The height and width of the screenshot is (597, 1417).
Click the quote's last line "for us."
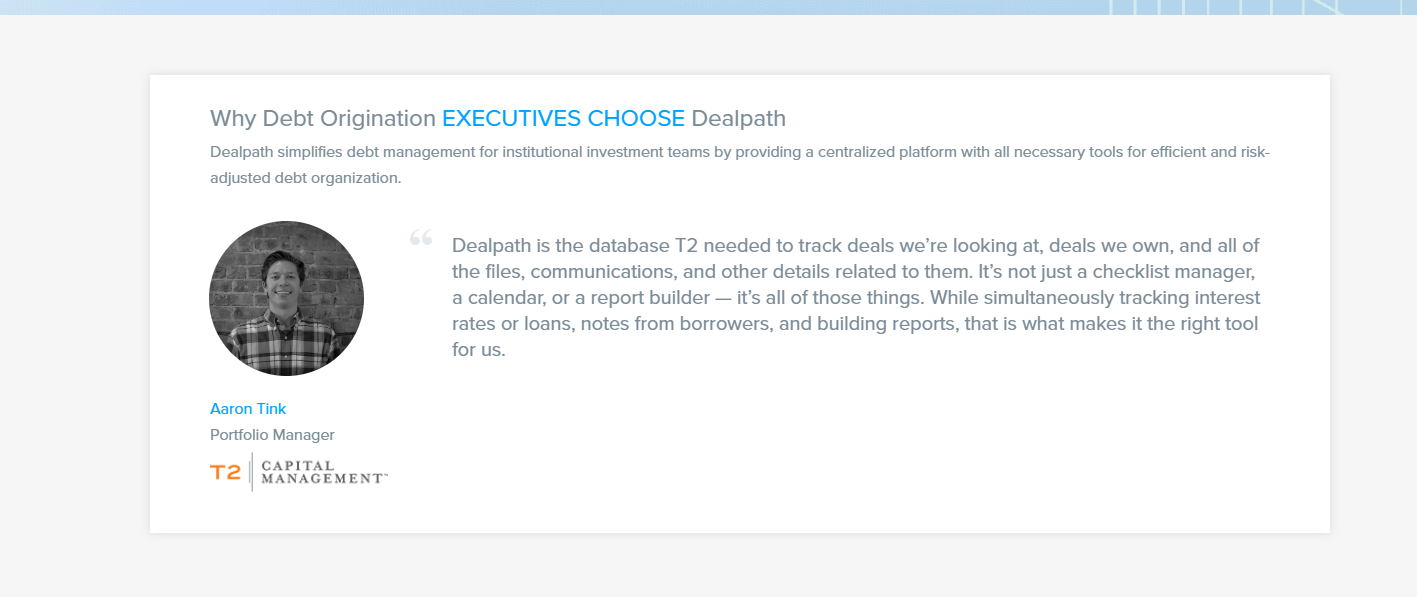pos(479,351)
